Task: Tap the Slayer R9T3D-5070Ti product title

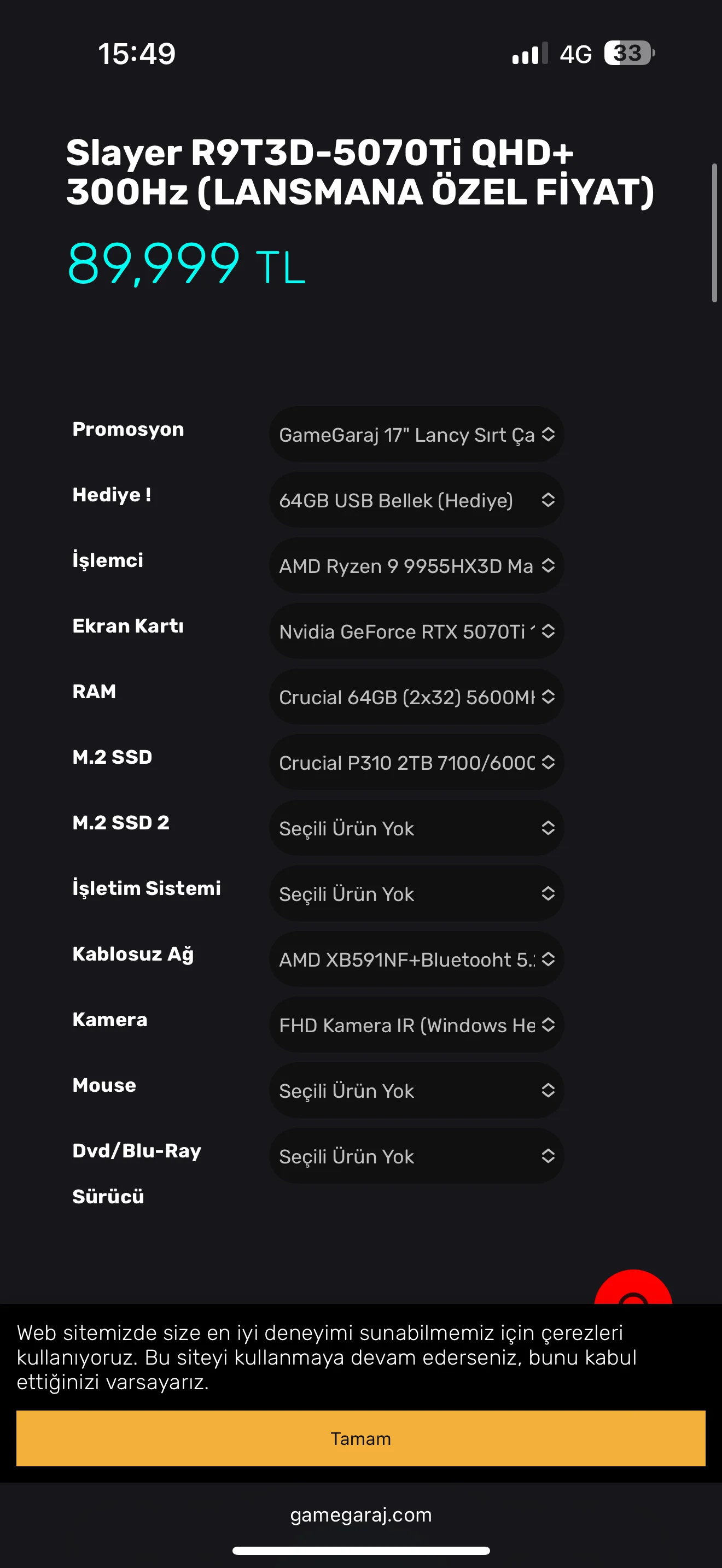Action: click(x=359, y=172)
